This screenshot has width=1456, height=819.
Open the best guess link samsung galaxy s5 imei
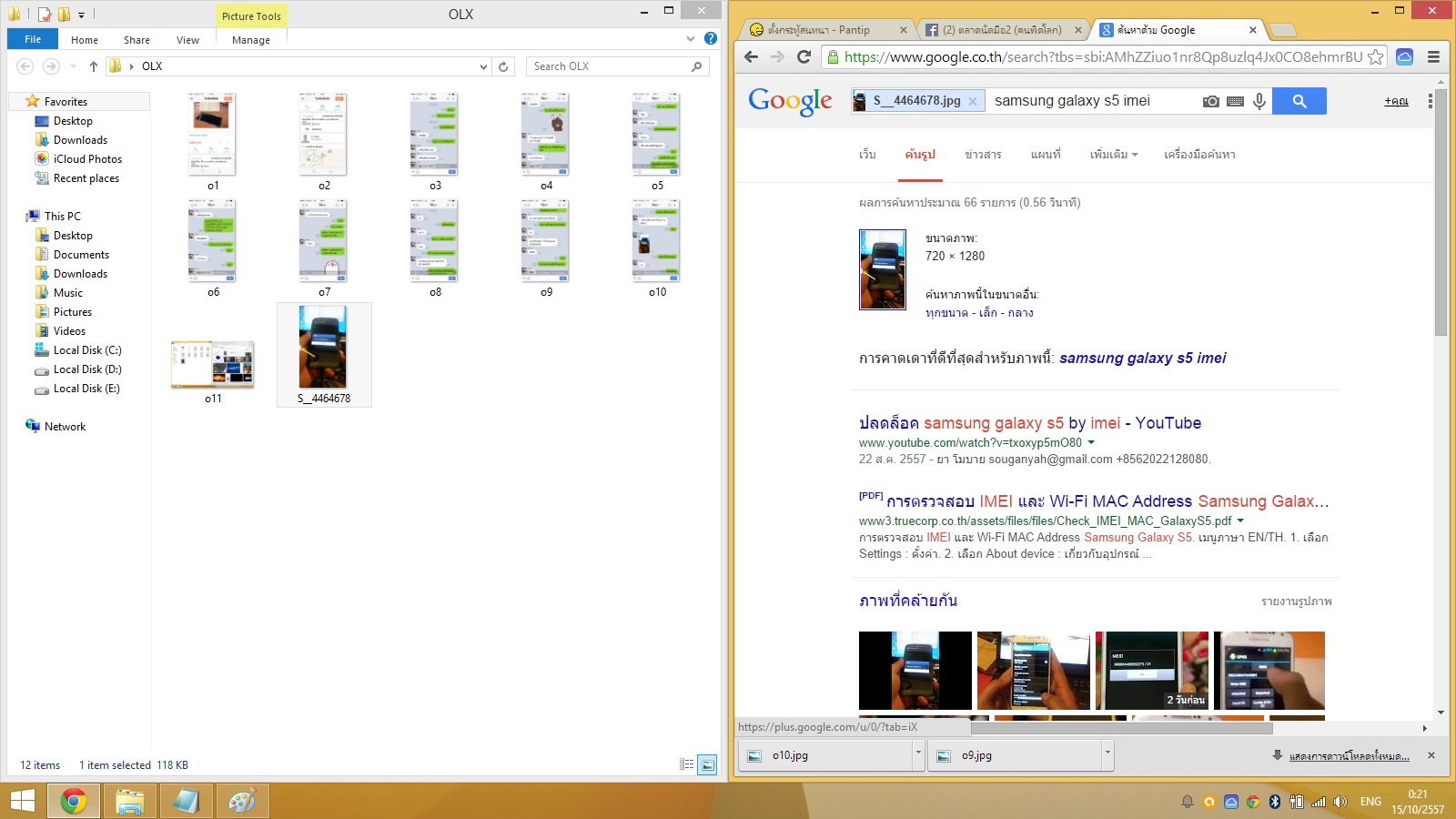point(1142,358)
